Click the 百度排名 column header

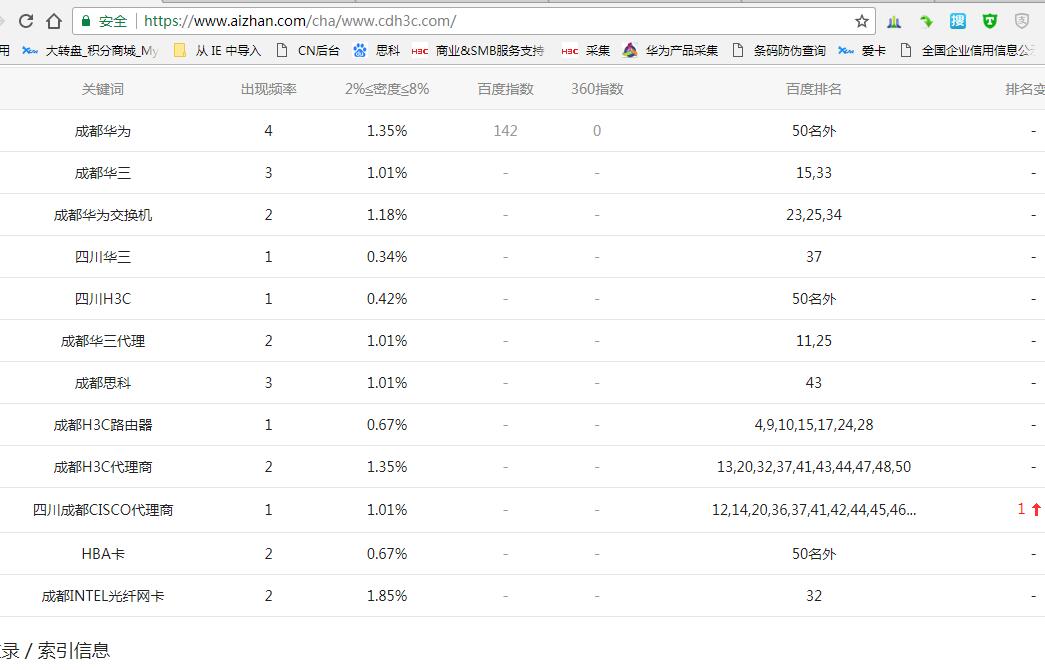[x=813, y=89]
